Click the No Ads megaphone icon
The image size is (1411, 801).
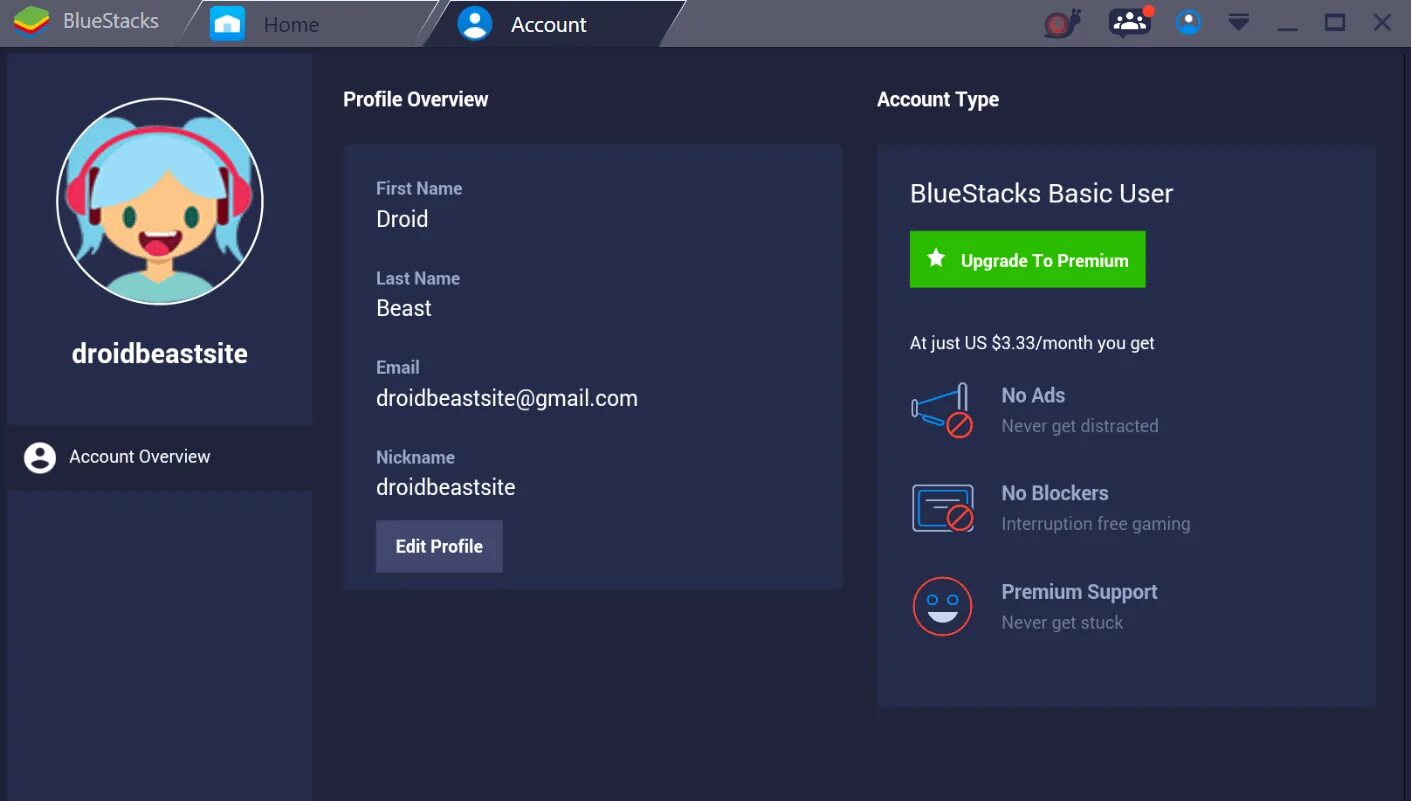pos(942,410)
